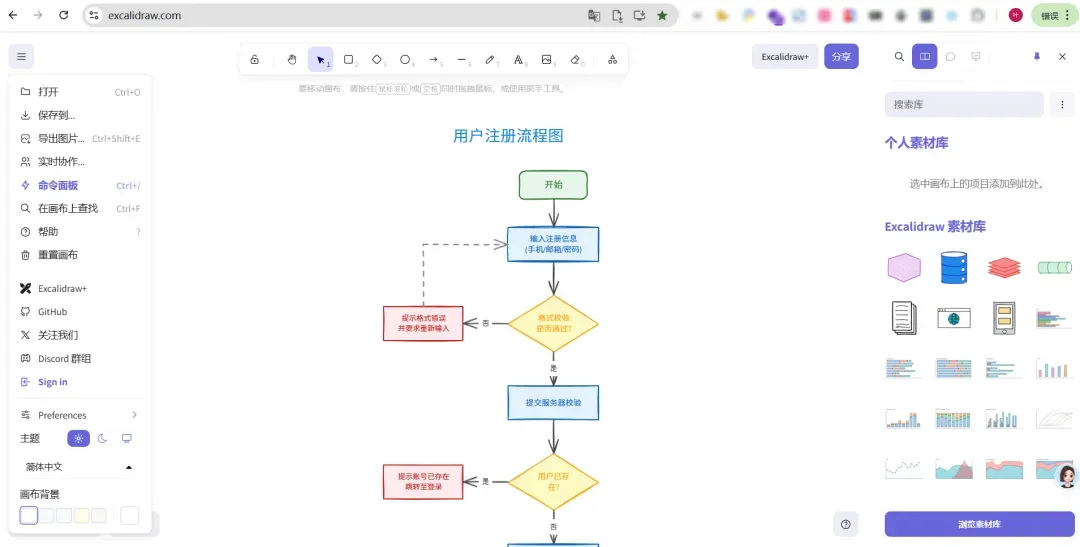Image resolution: width=1080 pixels, height=547 pixels.
Task: Open the library options three-dot menu
Action: click(x=1062, y=105)
